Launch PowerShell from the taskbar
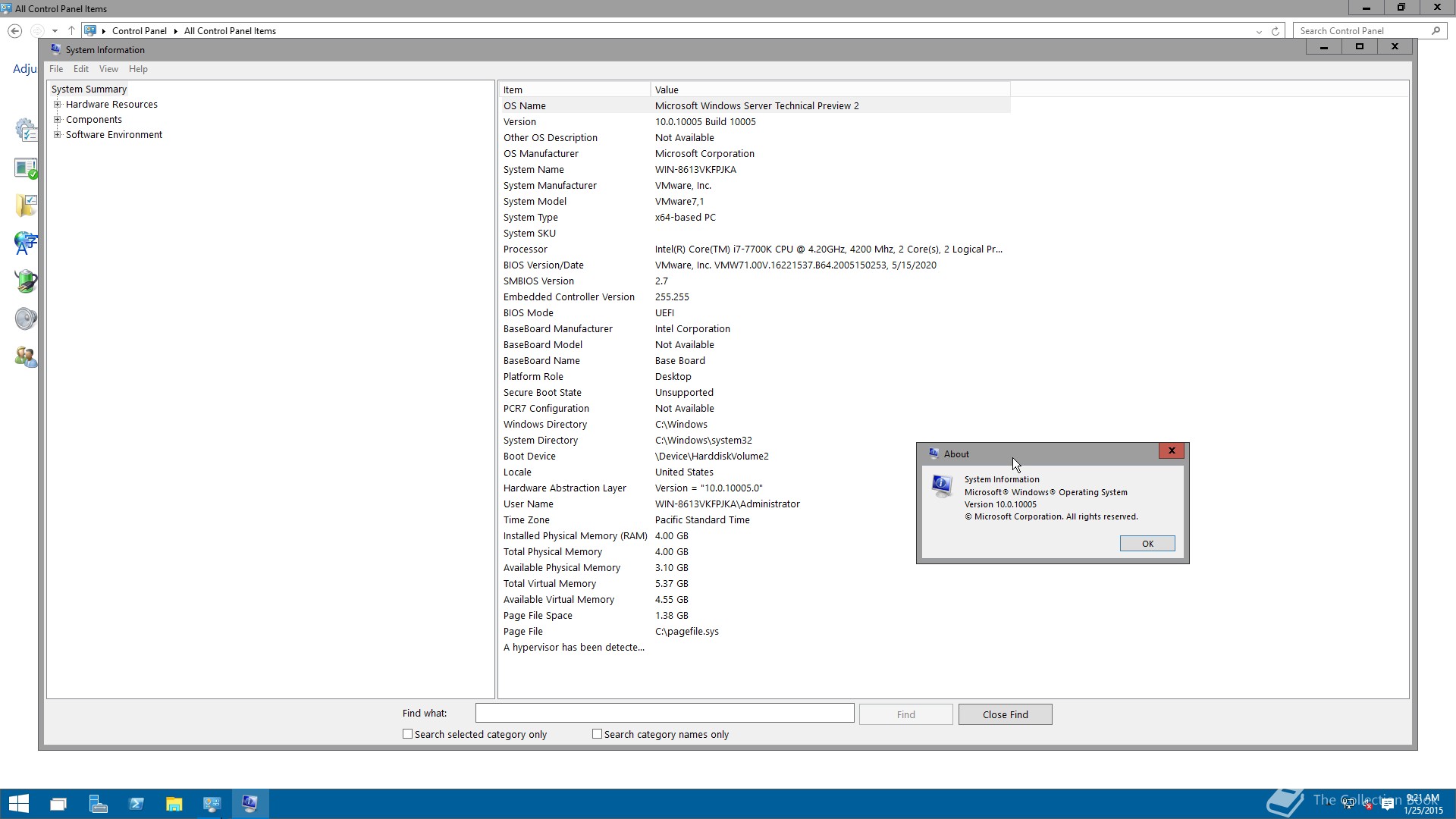1456x819 pixels. click(x=136, y=804)
